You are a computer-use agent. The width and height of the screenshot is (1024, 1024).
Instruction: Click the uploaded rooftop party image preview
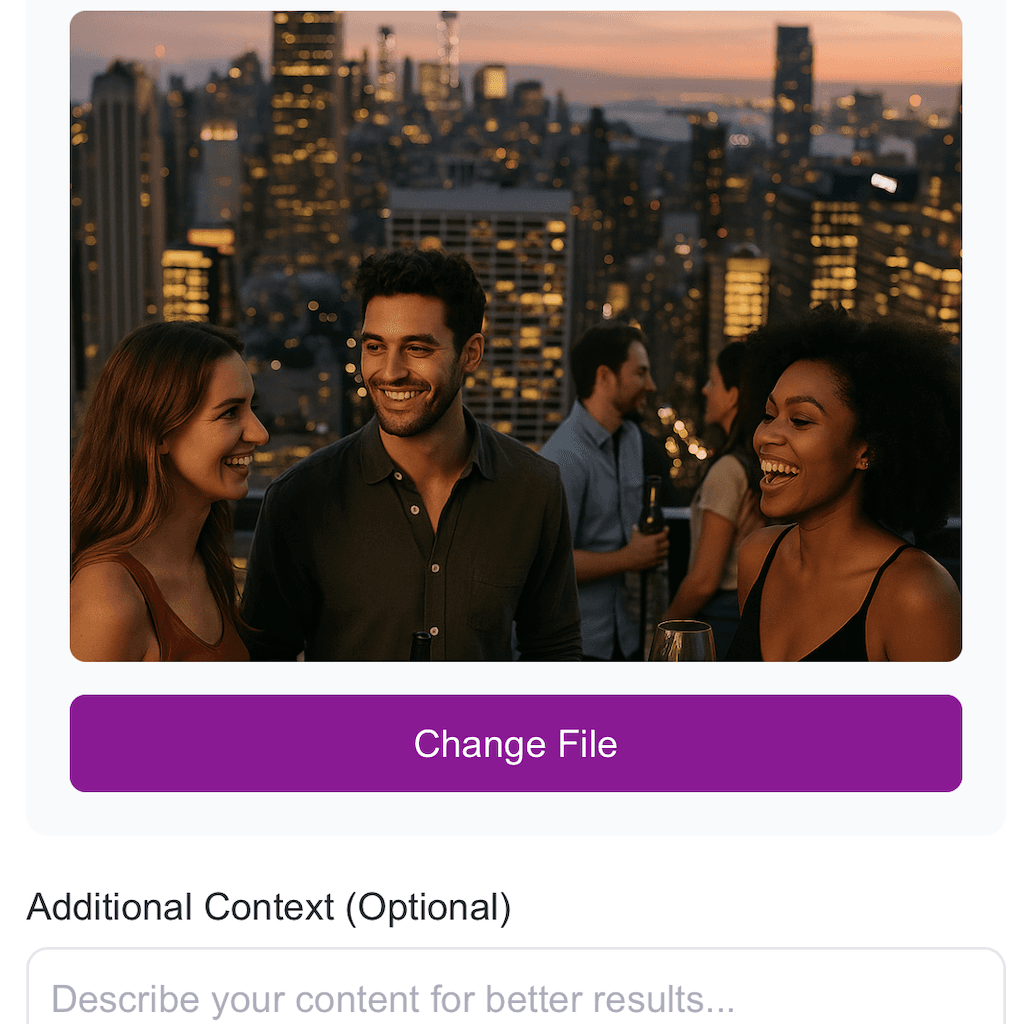(515, 335)
